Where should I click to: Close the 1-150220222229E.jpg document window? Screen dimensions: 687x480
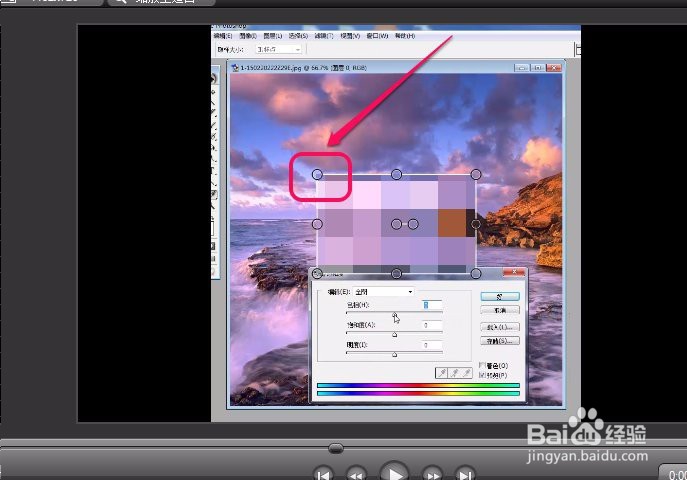554,68
